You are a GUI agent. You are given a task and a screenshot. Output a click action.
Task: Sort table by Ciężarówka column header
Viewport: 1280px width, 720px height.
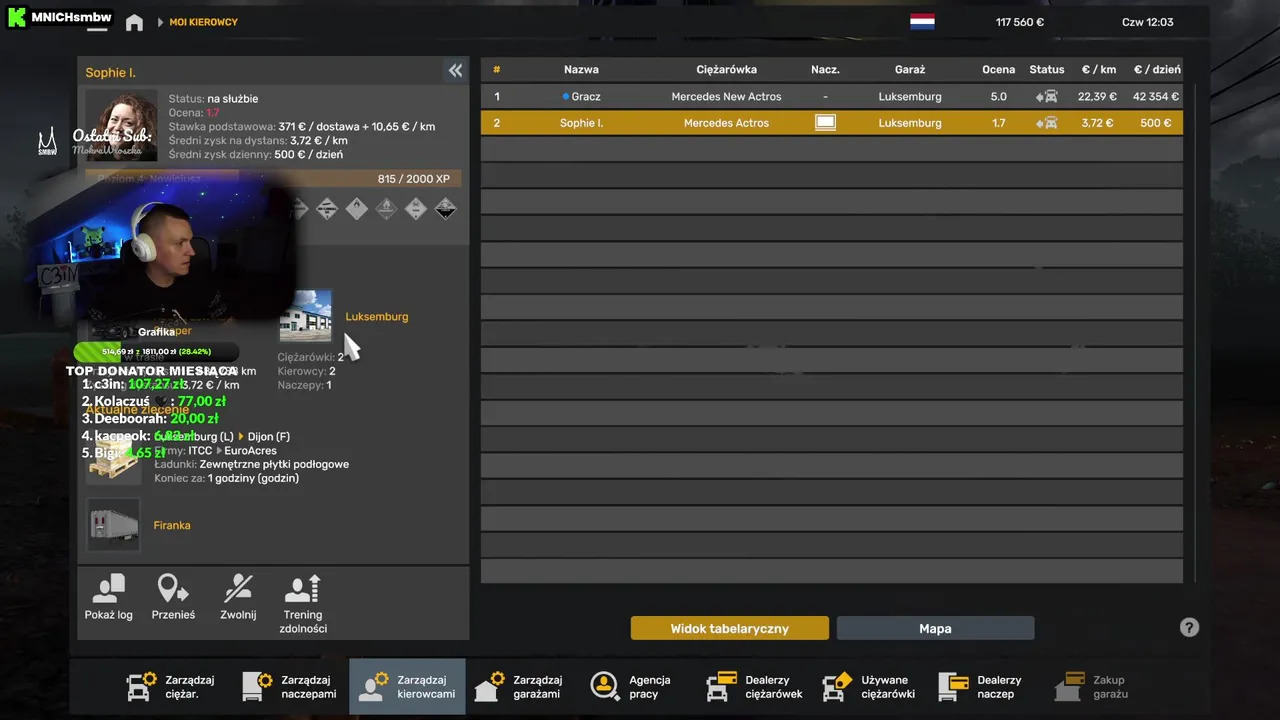(x=726, y=70)
